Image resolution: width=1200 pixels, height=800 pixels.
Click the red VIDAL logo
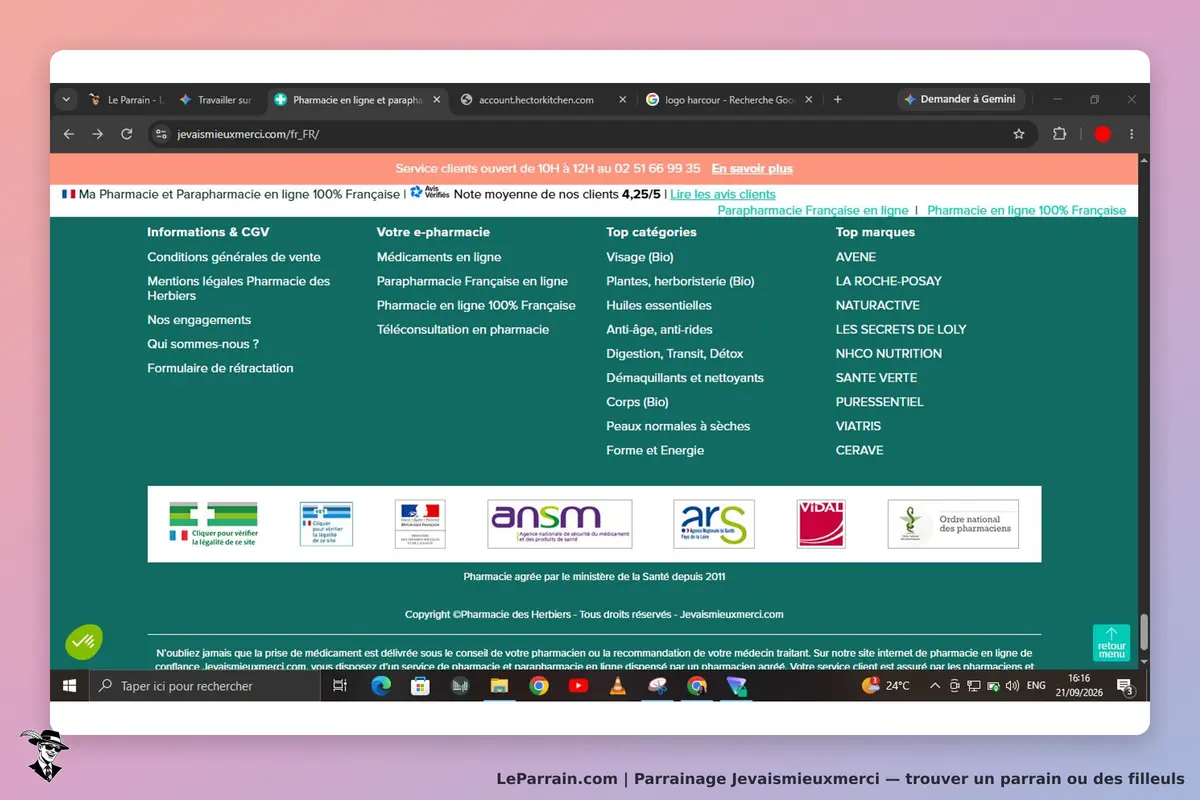821,524
